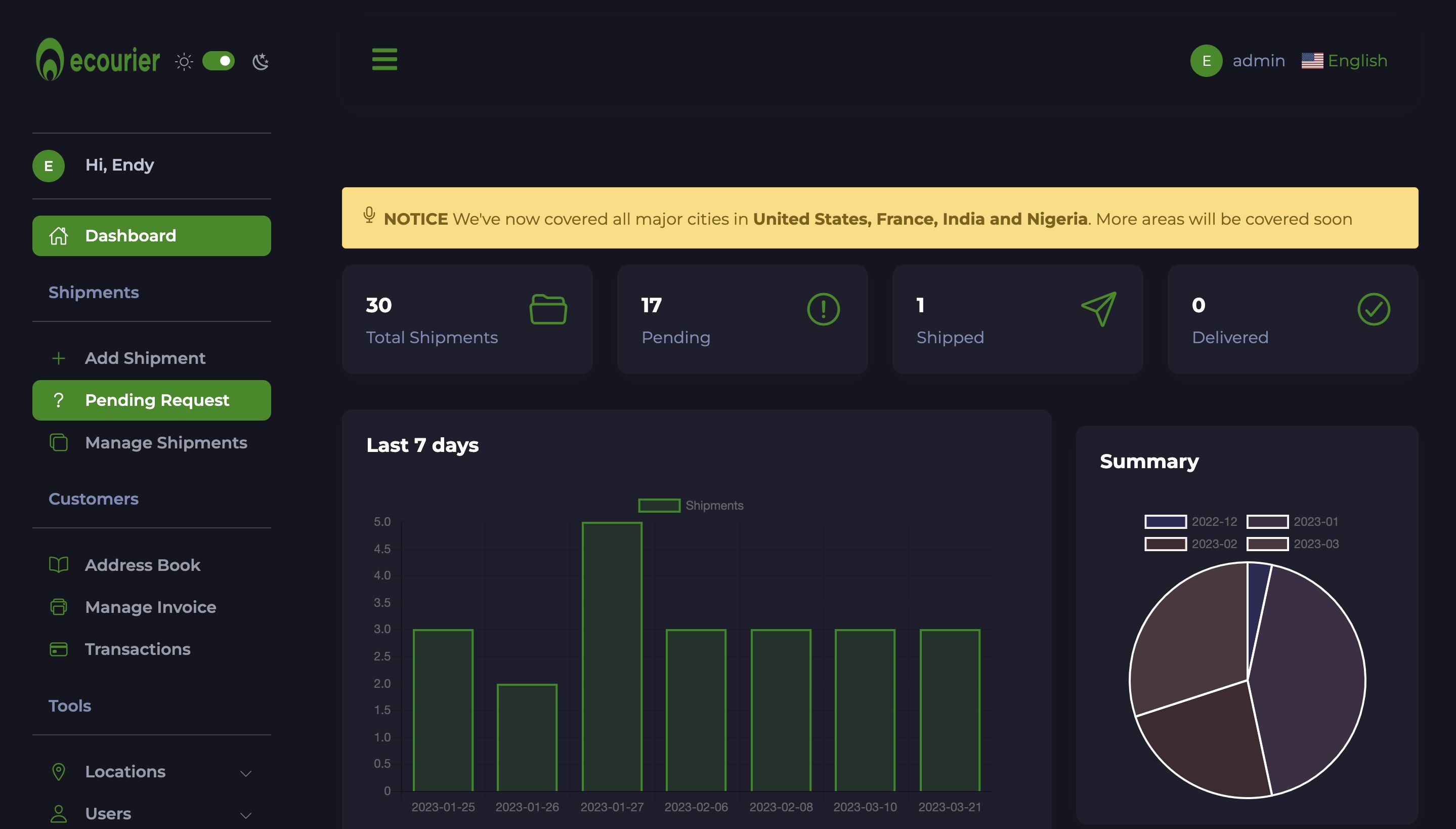Click the Total Shipments folder icon
The height and width of the screenshot is (829, 1456).
[x=548, y=309]
